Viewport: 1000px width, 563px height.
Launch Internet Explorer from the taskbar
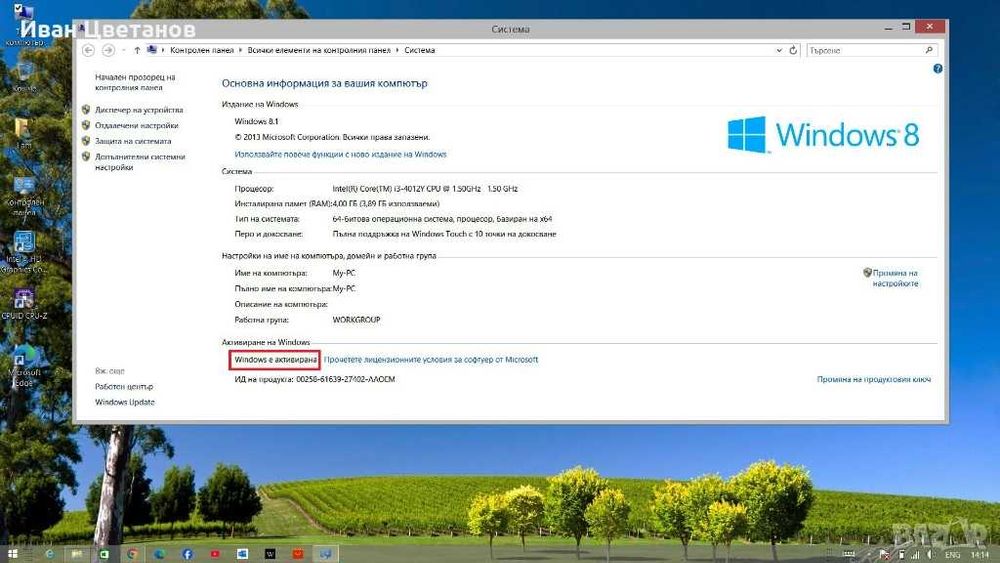tap(49, 554)
